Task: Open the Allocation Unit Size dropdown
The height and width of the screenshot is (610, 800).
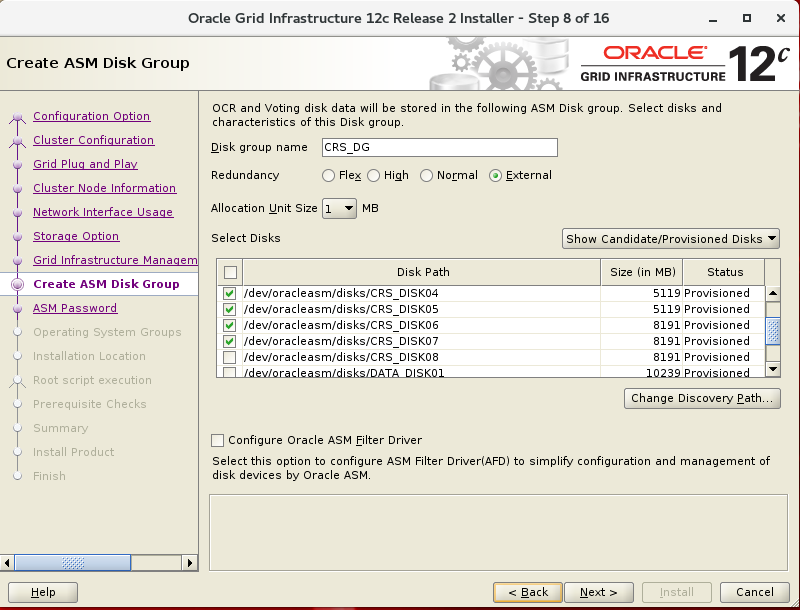Action: point(339,208)
